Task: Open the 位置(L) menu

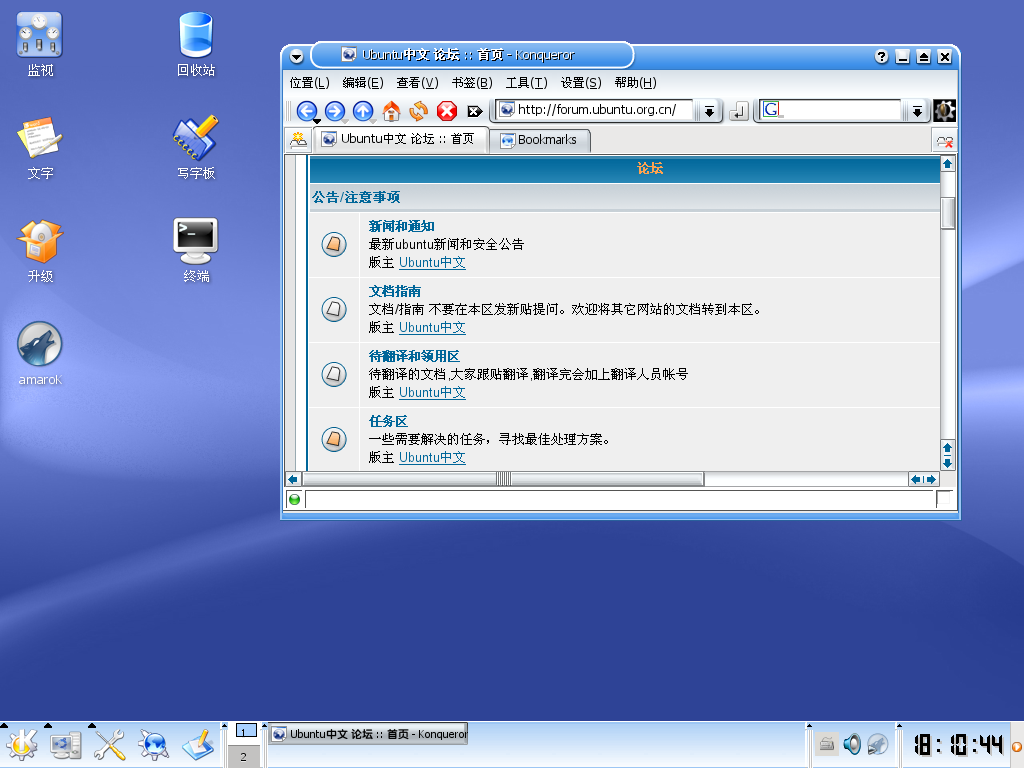Action: (x=310, y=83)
